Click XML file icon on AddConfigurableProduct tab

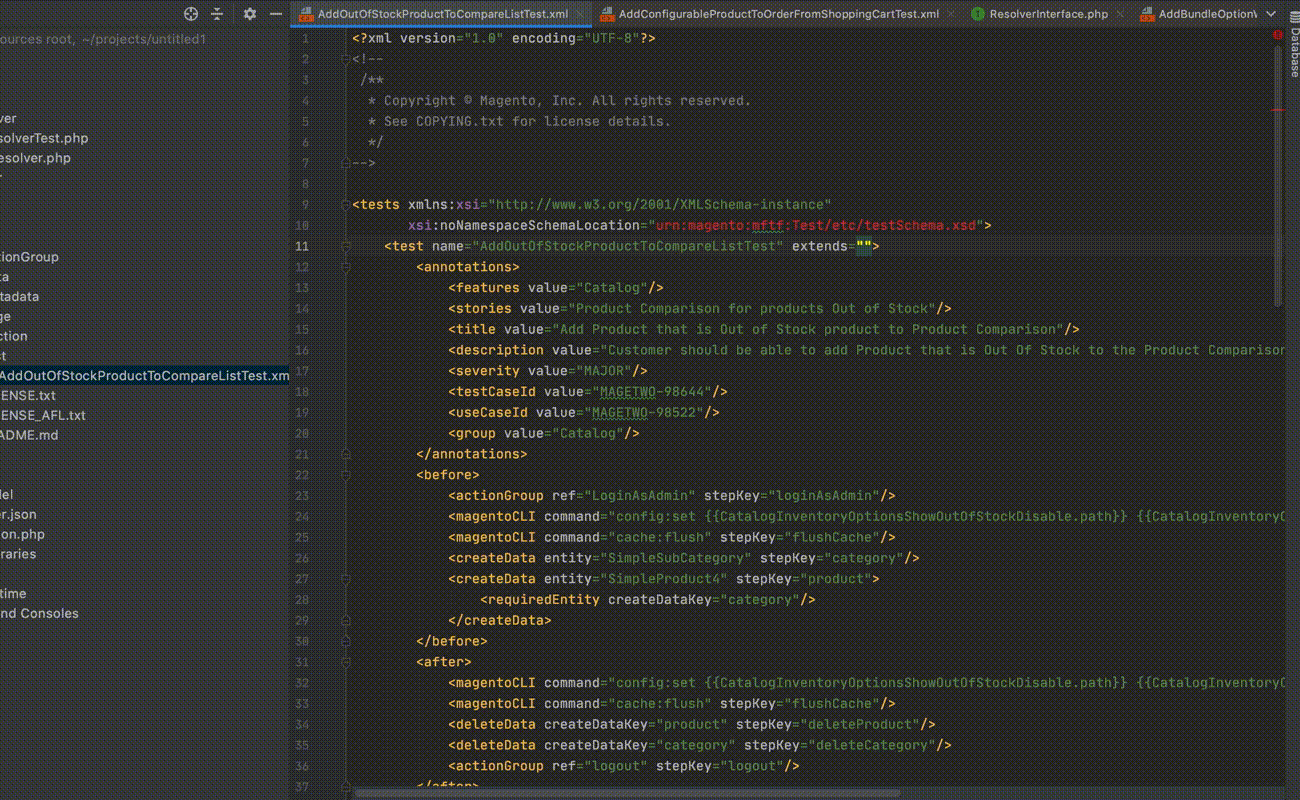pos(606,14)
